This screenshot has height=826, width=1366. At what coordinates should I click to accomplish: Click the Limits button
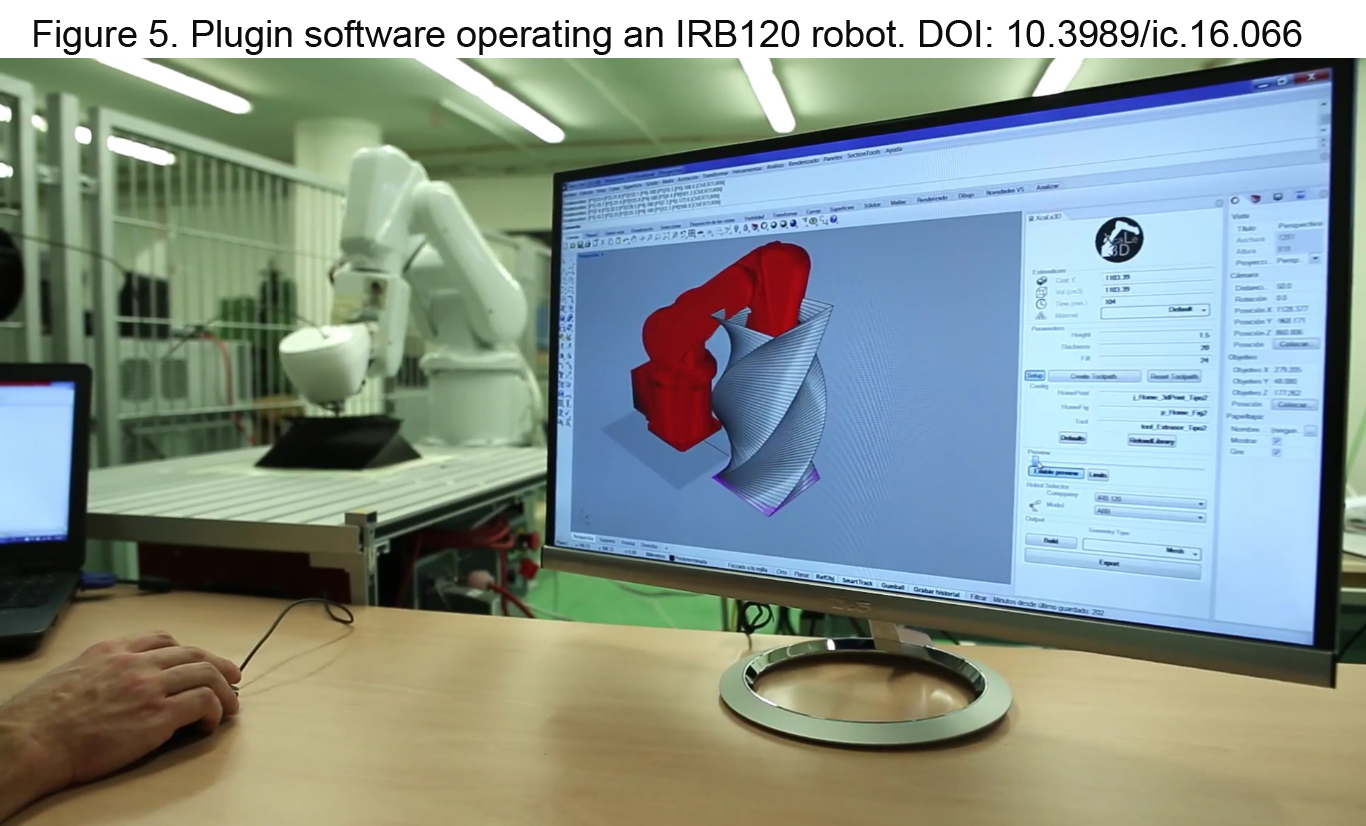click(x=1097, y=474)
